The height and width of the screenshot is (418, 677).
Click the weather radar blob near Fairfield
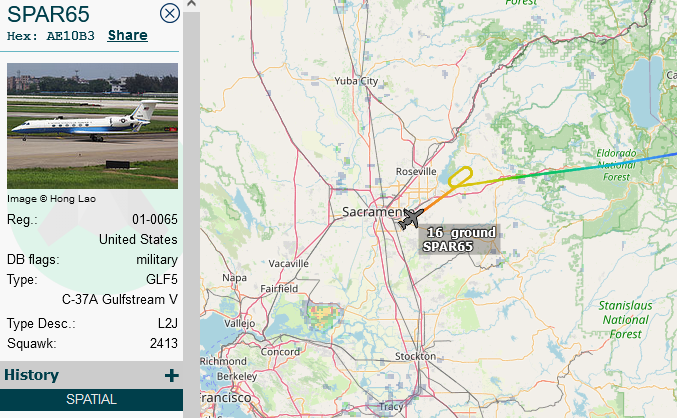tap(324, 315)
